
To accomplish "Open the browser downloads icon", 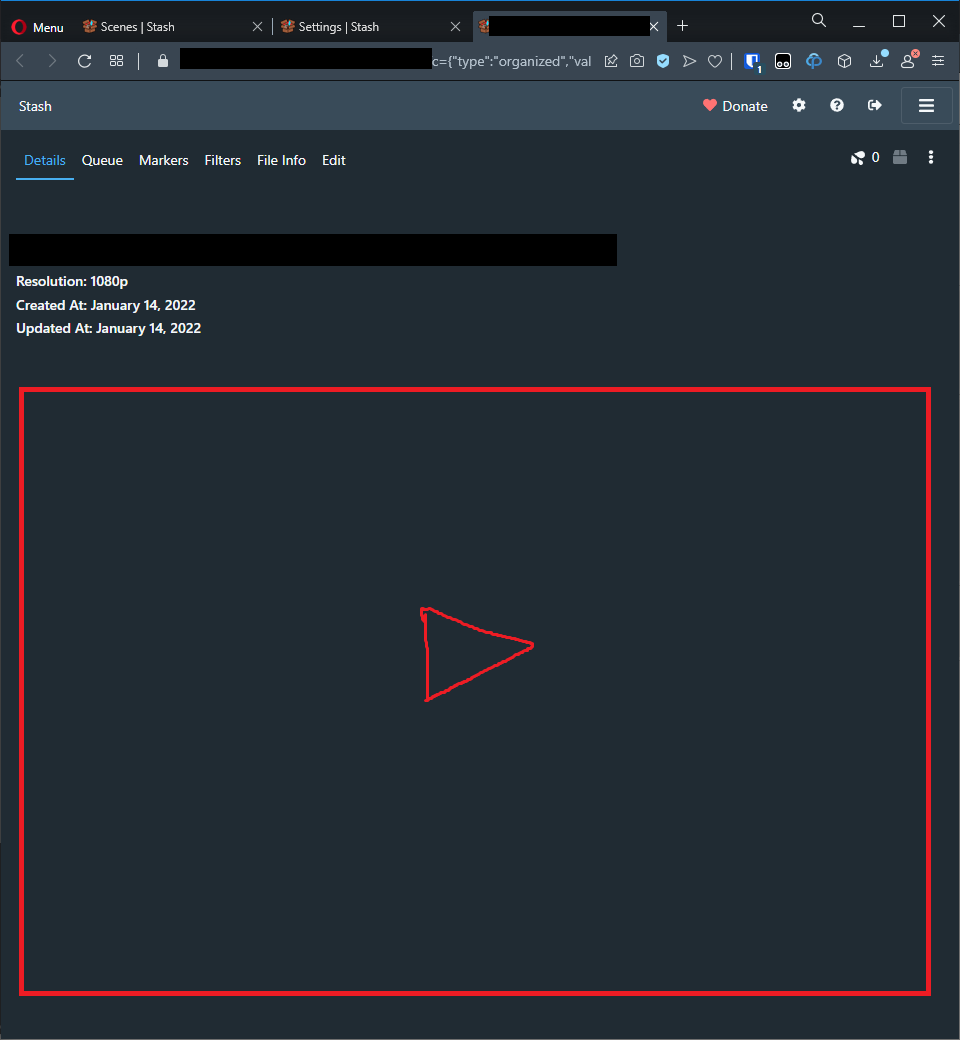I will click(x=877, y=61).
